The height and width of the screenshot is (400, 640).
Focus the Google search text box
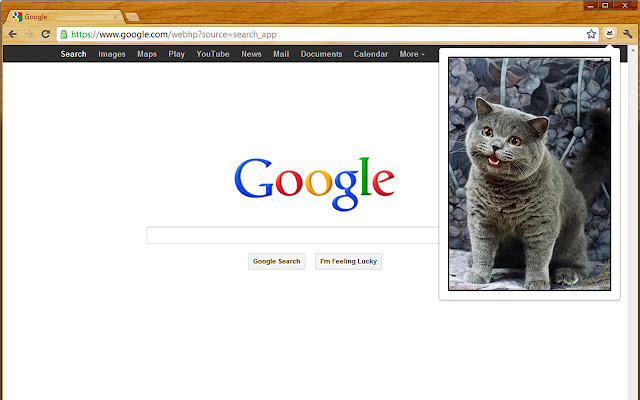(292, 236)
